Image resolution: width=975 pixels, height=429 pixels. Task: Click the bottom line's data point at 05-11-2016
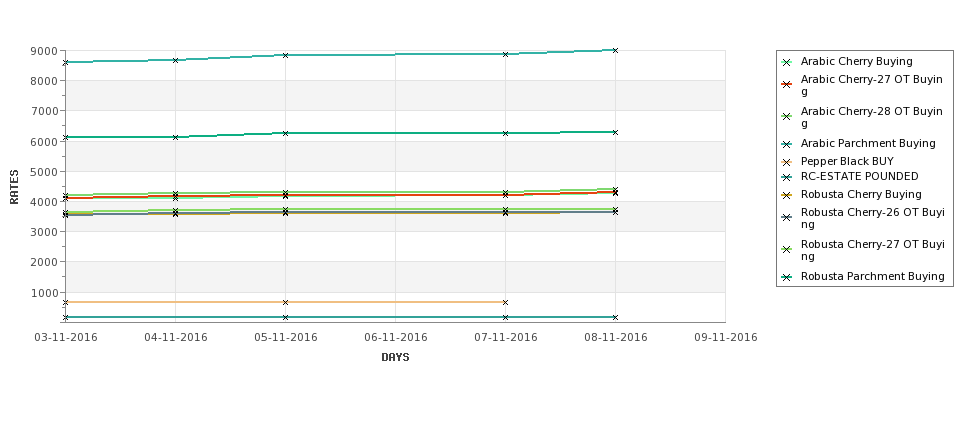(285, 318)
